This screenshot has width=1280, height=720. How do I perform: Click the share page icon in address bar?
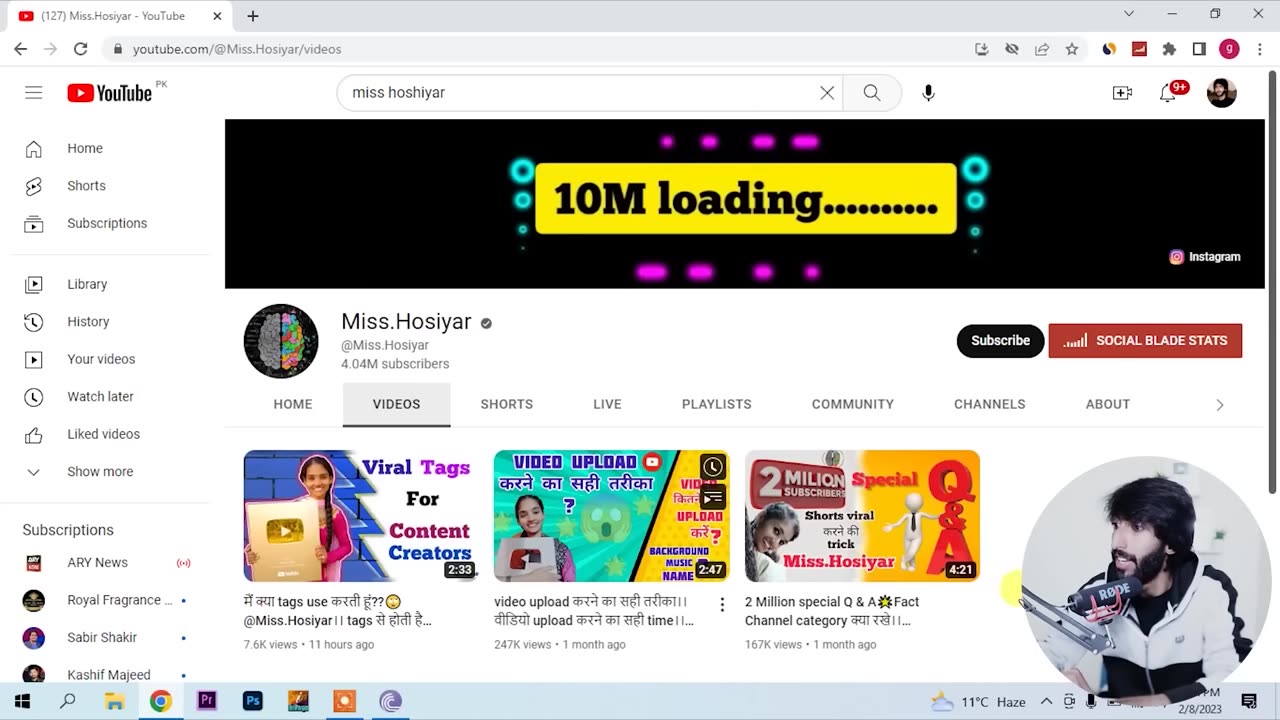coord(1042,49)
